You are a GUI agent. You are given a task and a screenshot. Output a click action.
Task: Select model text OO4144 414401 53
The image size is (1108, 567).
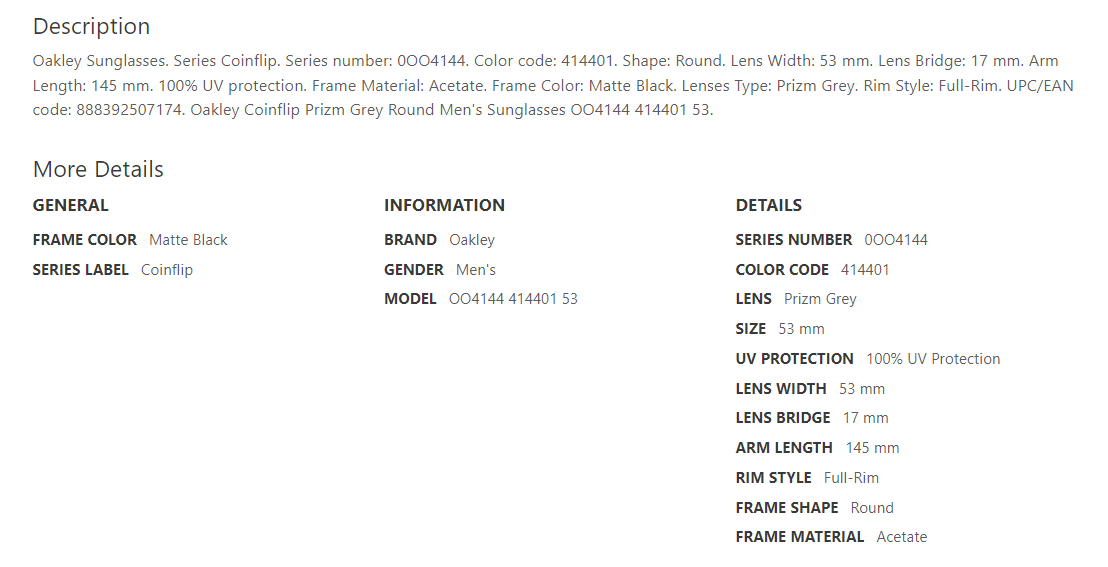point(513,299)
